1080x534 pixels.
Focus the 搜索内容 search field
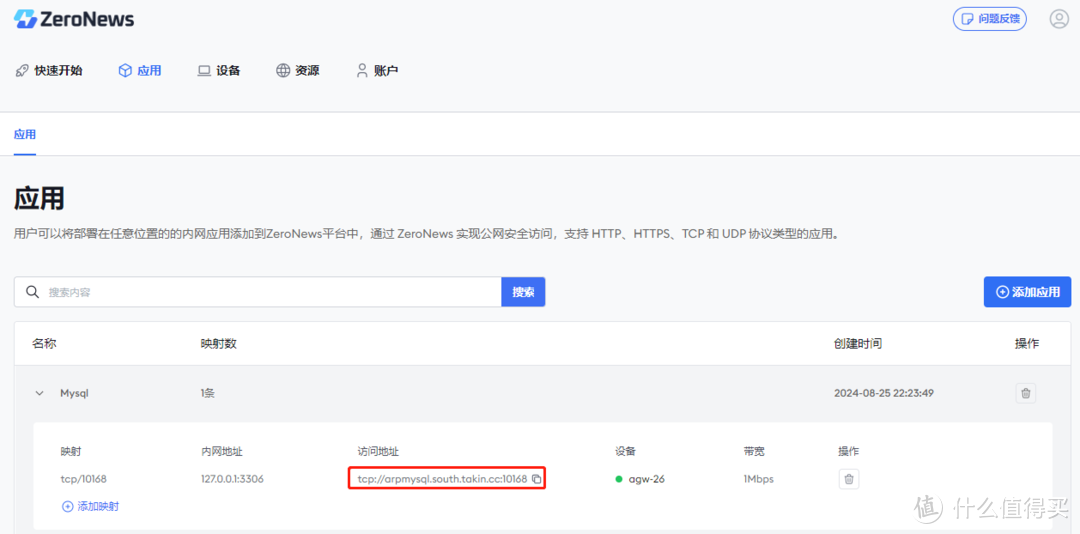coord(258,292)
